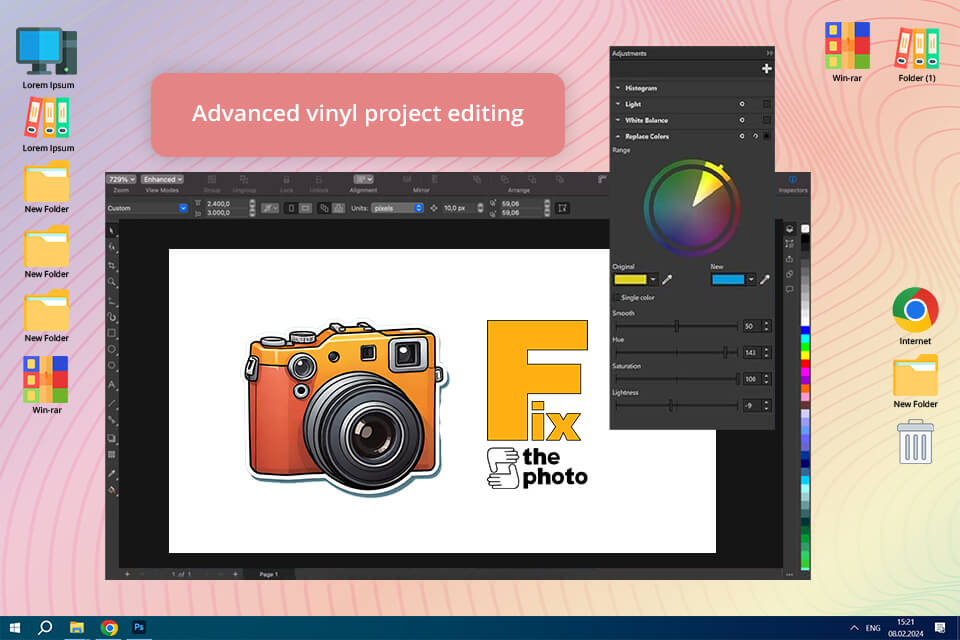Pick new color with the eyedropper

coord(764,280)
